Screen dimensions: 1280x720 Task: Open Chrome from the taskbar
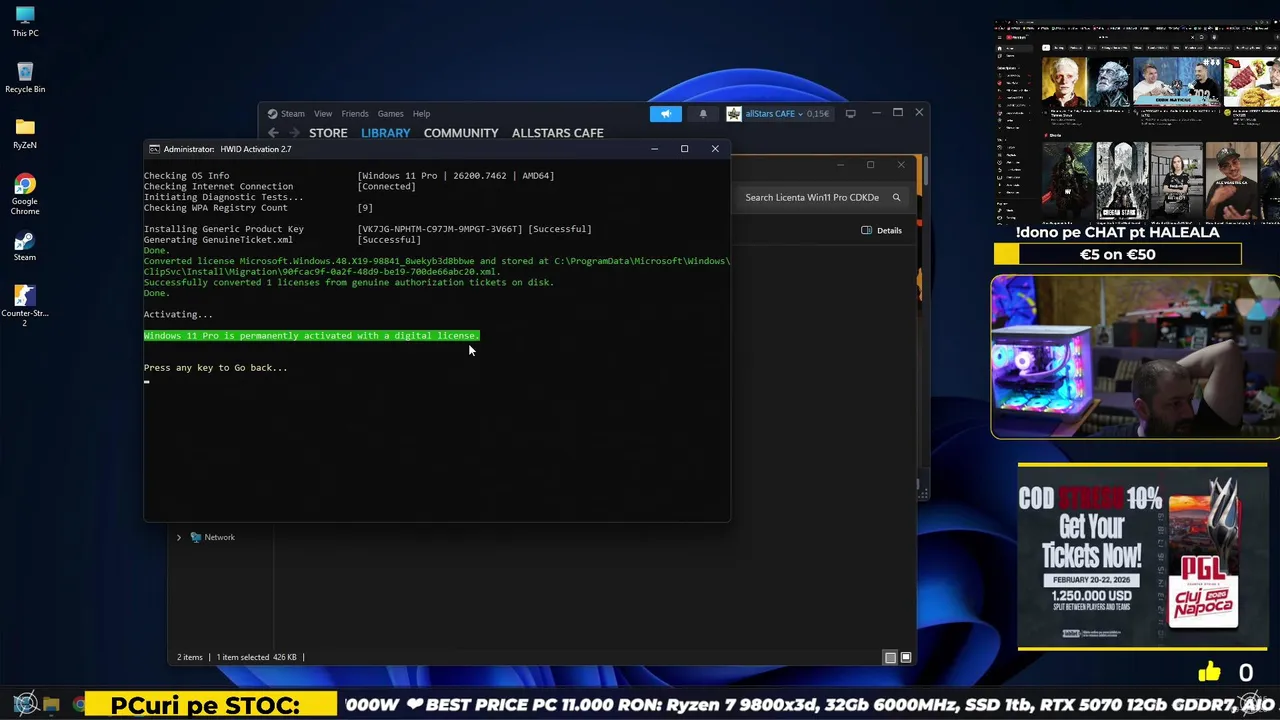[x=79, y=704]
